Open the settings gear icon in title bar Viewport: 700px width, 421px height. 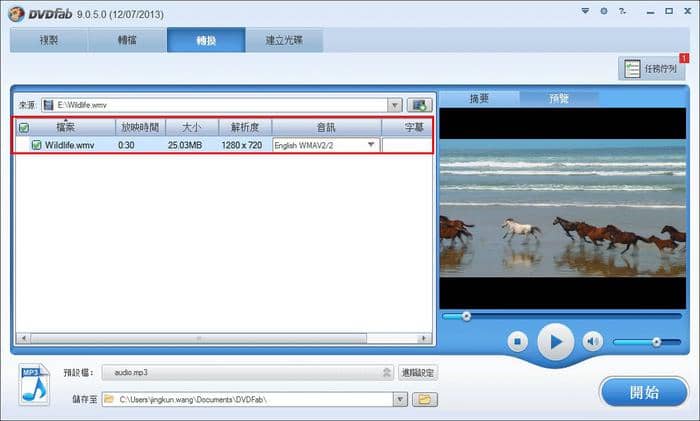point(604,11)
